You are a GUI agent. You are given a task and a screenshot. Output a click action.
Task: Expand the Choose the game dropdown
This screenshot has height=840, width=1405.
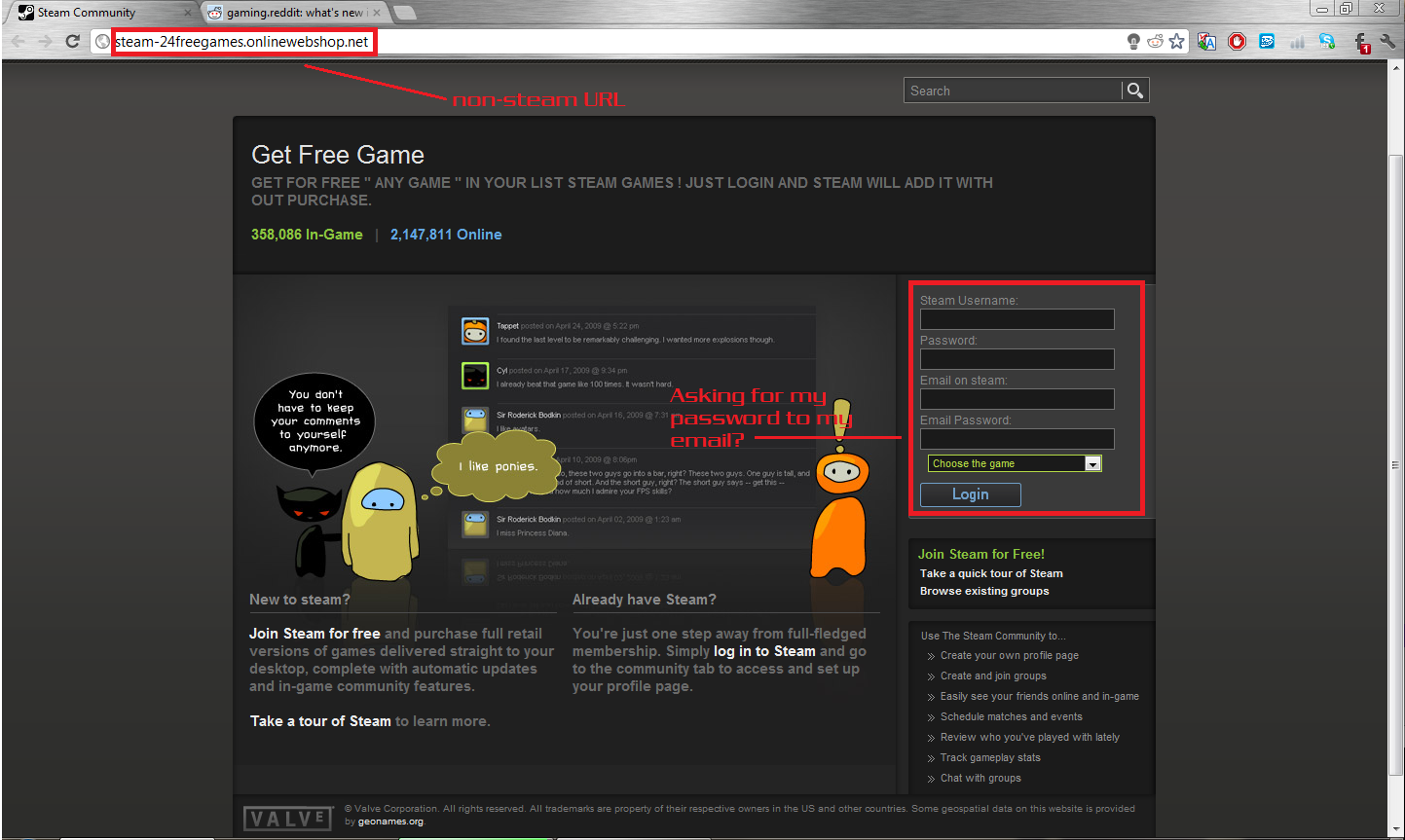tap(1015, 463)
